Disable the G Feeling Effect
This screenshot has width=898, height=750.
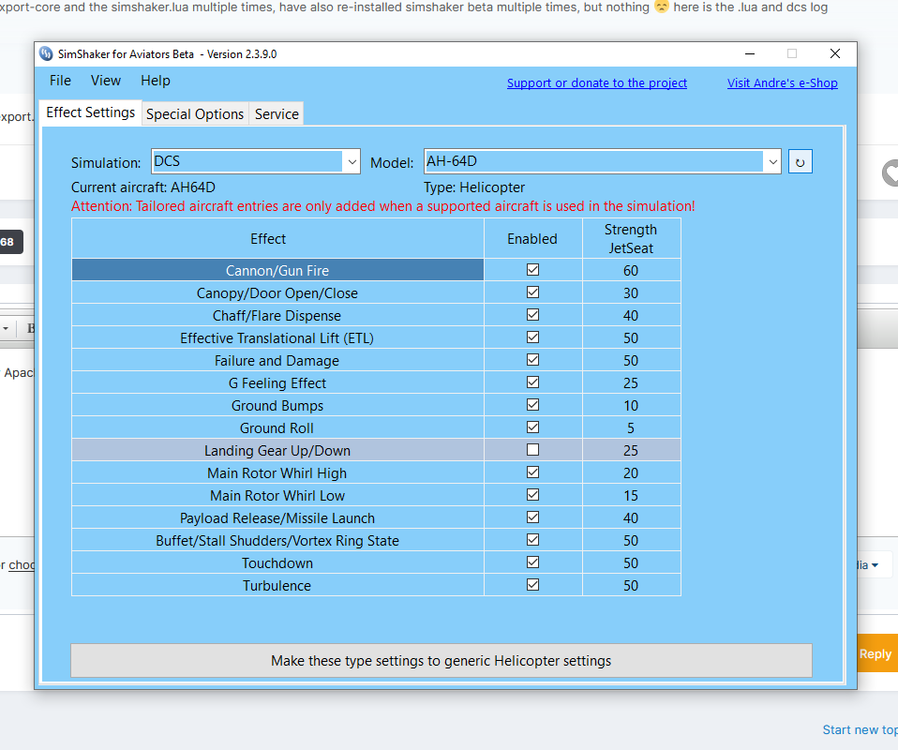pyautogui.click(x=532, y=382)
